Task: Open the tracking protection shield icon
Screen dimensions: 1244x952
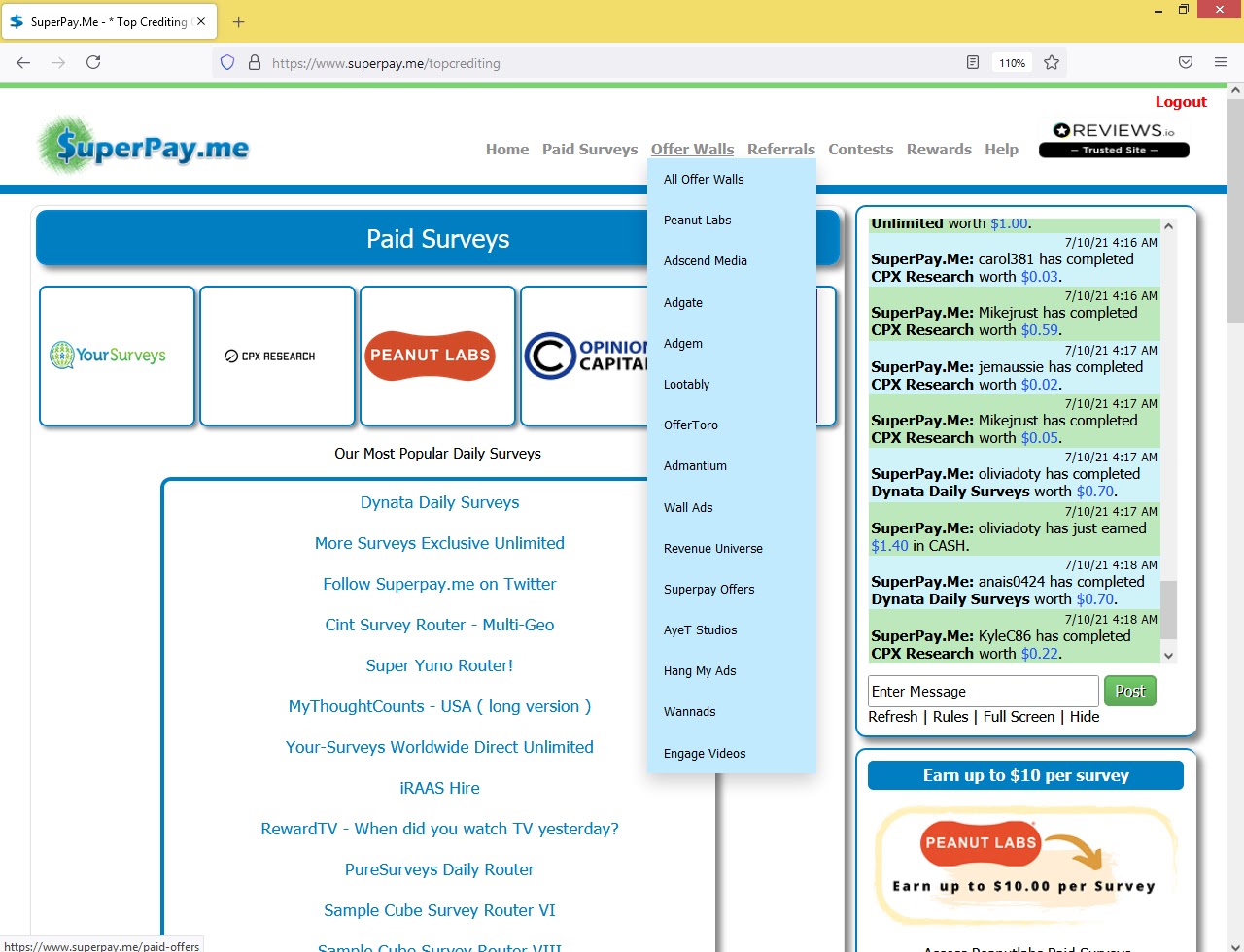Action: [x=227, y=62]
